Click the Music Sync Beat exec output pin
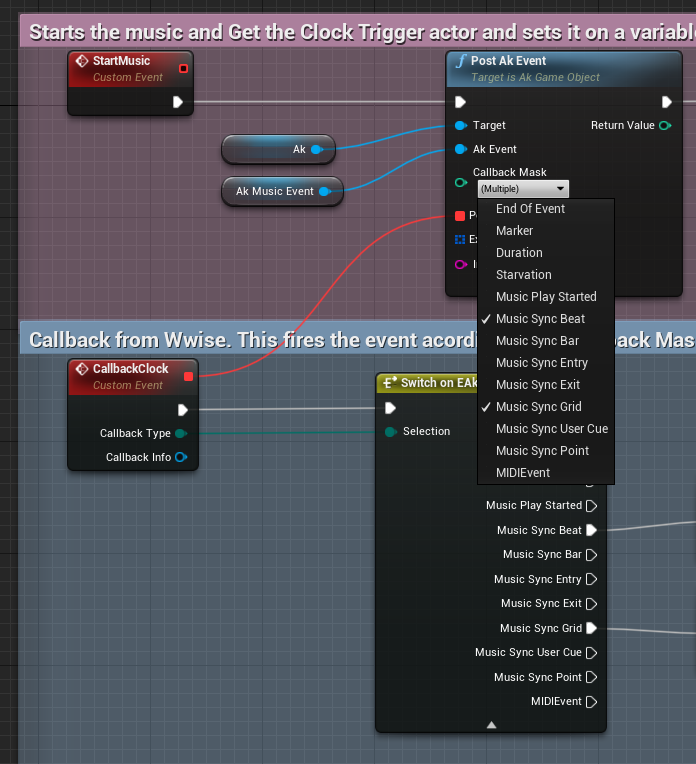Screen dimensions: 696x764 click(591, 530)
